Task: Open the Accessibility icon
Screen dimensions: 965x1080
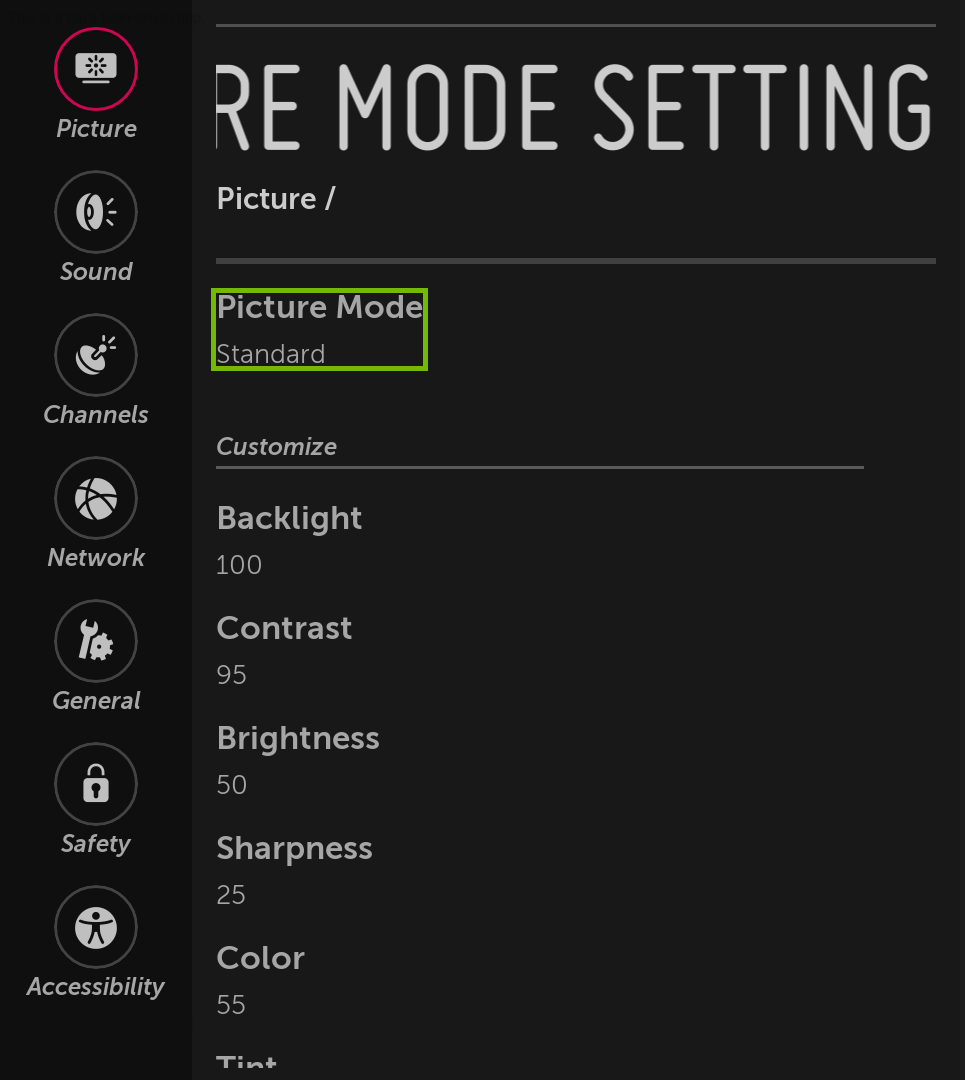Action: tap(95, 927)
